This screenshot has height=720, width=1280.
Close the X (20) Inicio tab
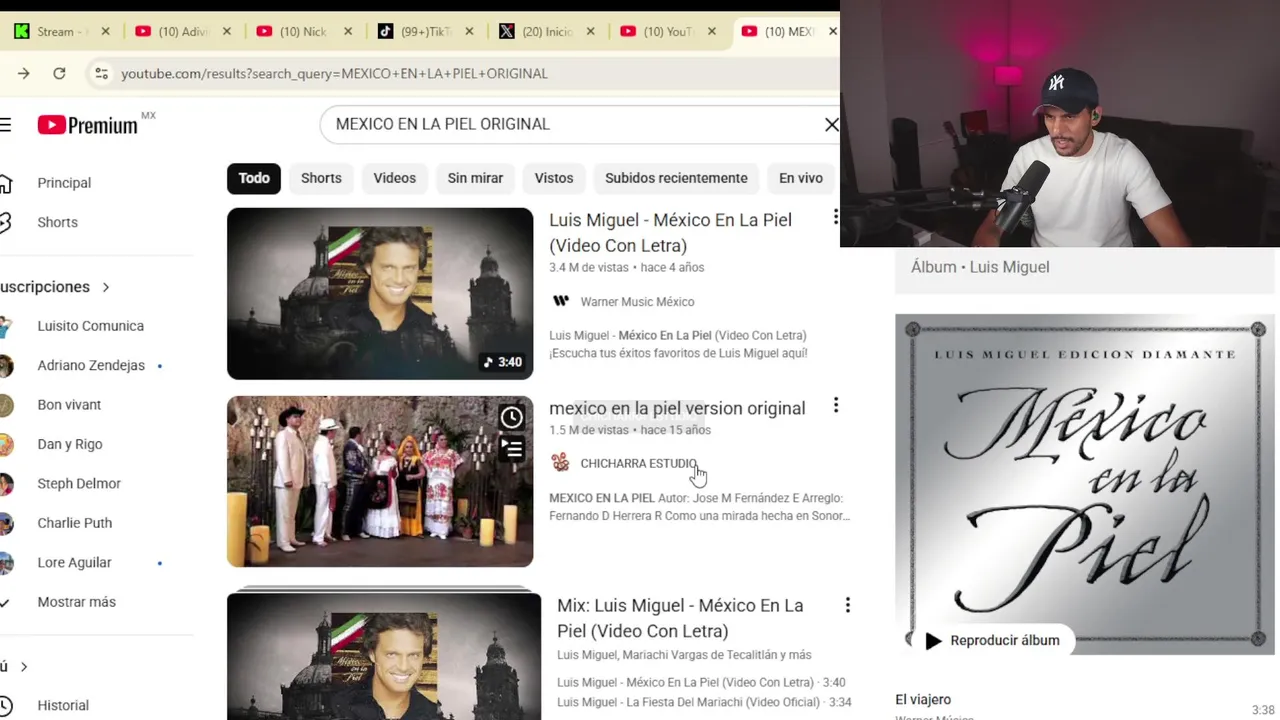pyautogui.click(x=590, y=31)
